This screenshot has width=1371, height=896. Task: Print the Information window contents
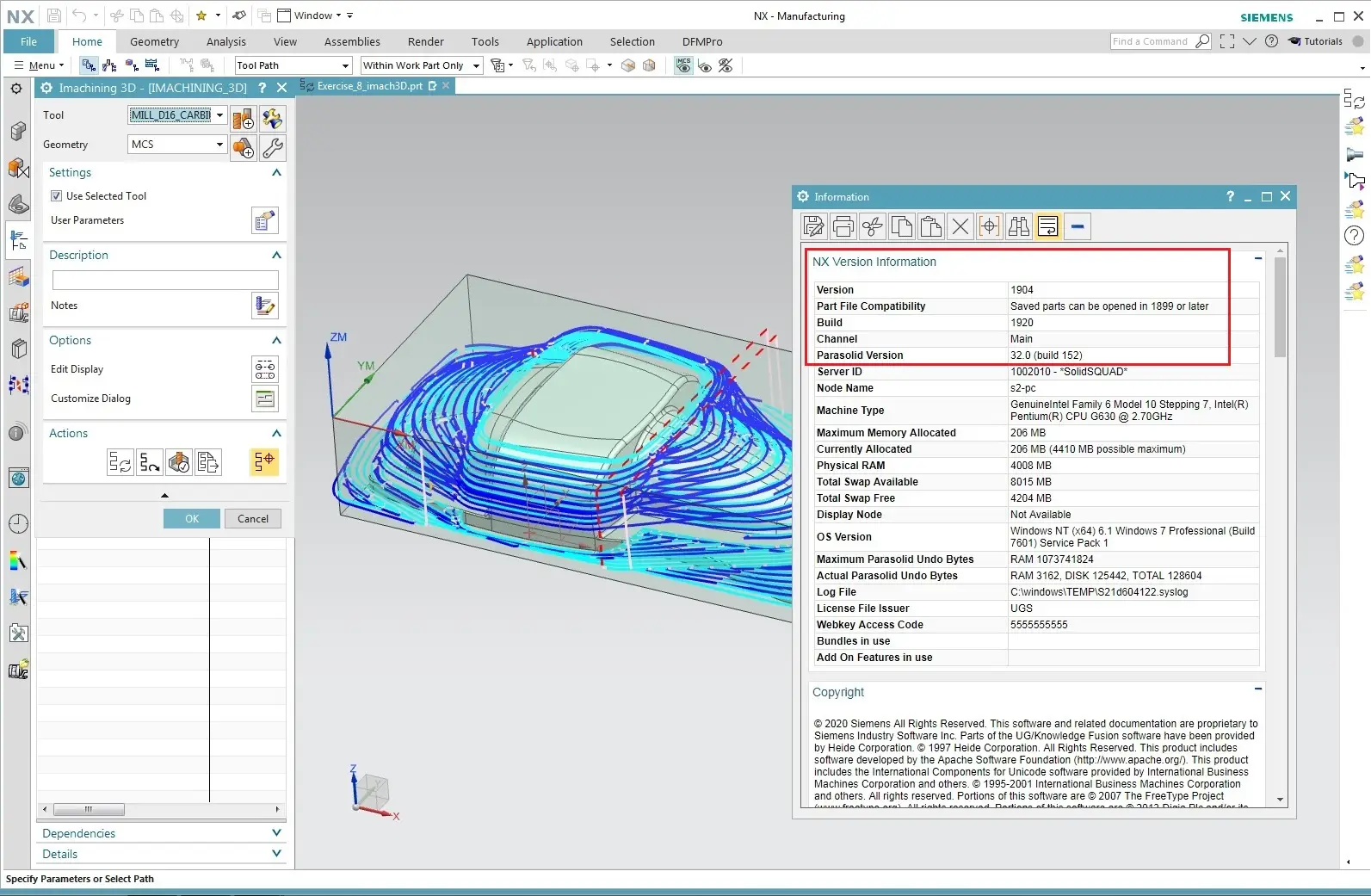click(x=843, y=226)
